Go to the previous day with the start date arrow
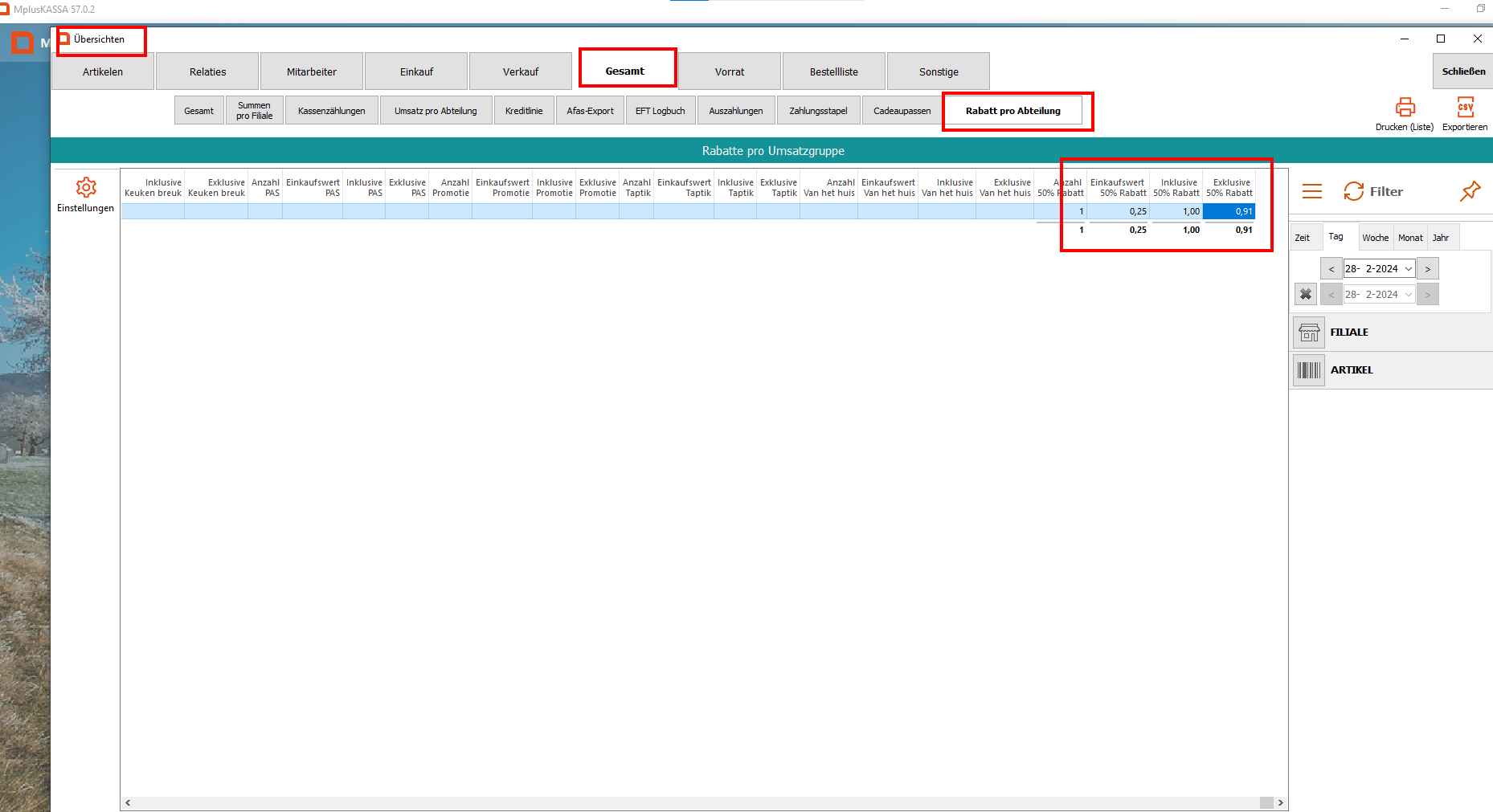Screen dimensions: 1493x812 pos(1331,269)
